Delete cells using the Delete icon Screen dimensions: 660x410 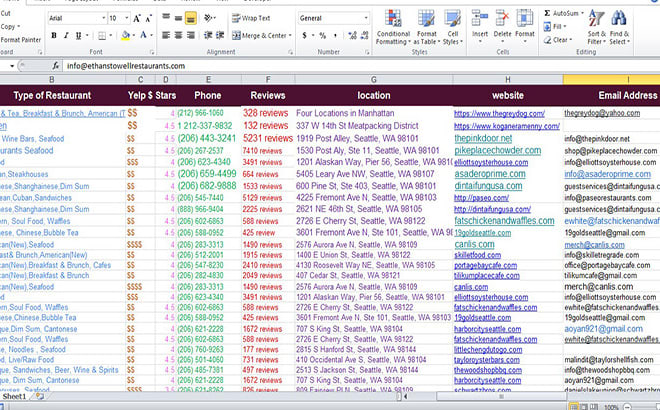pos(502,26)
